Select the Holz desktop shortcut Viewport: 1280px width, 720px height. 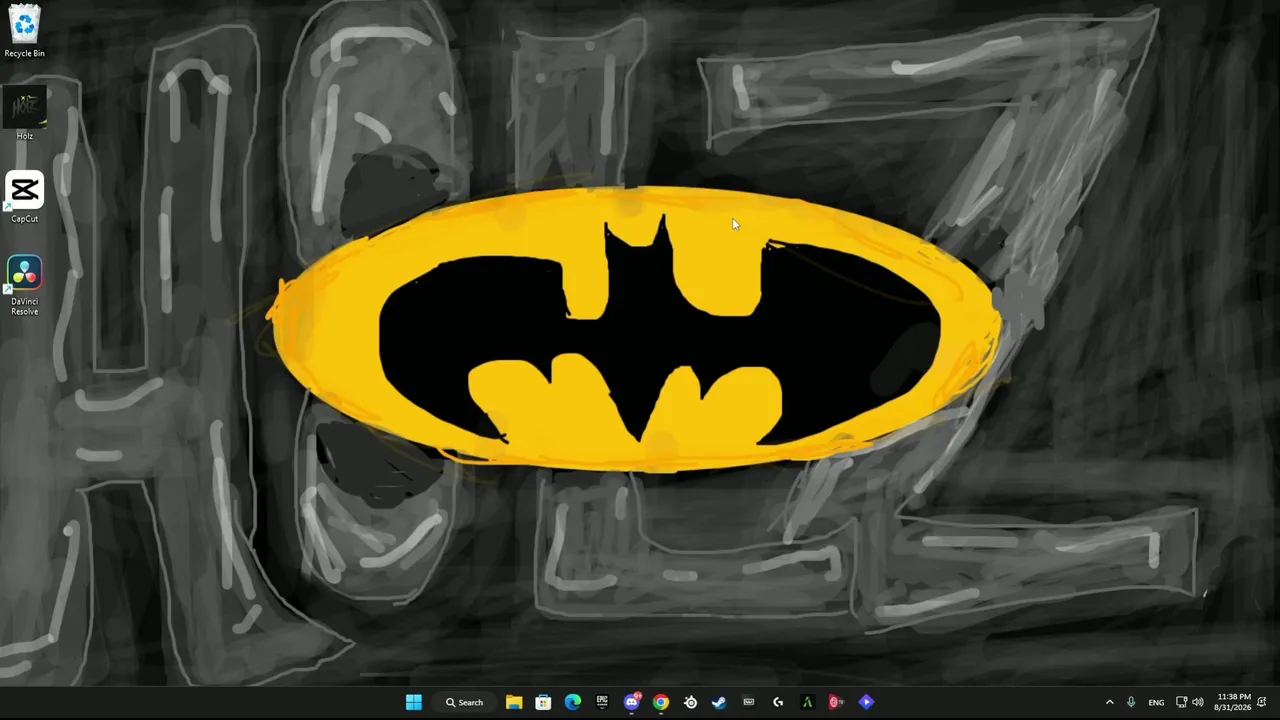(24, 114)
